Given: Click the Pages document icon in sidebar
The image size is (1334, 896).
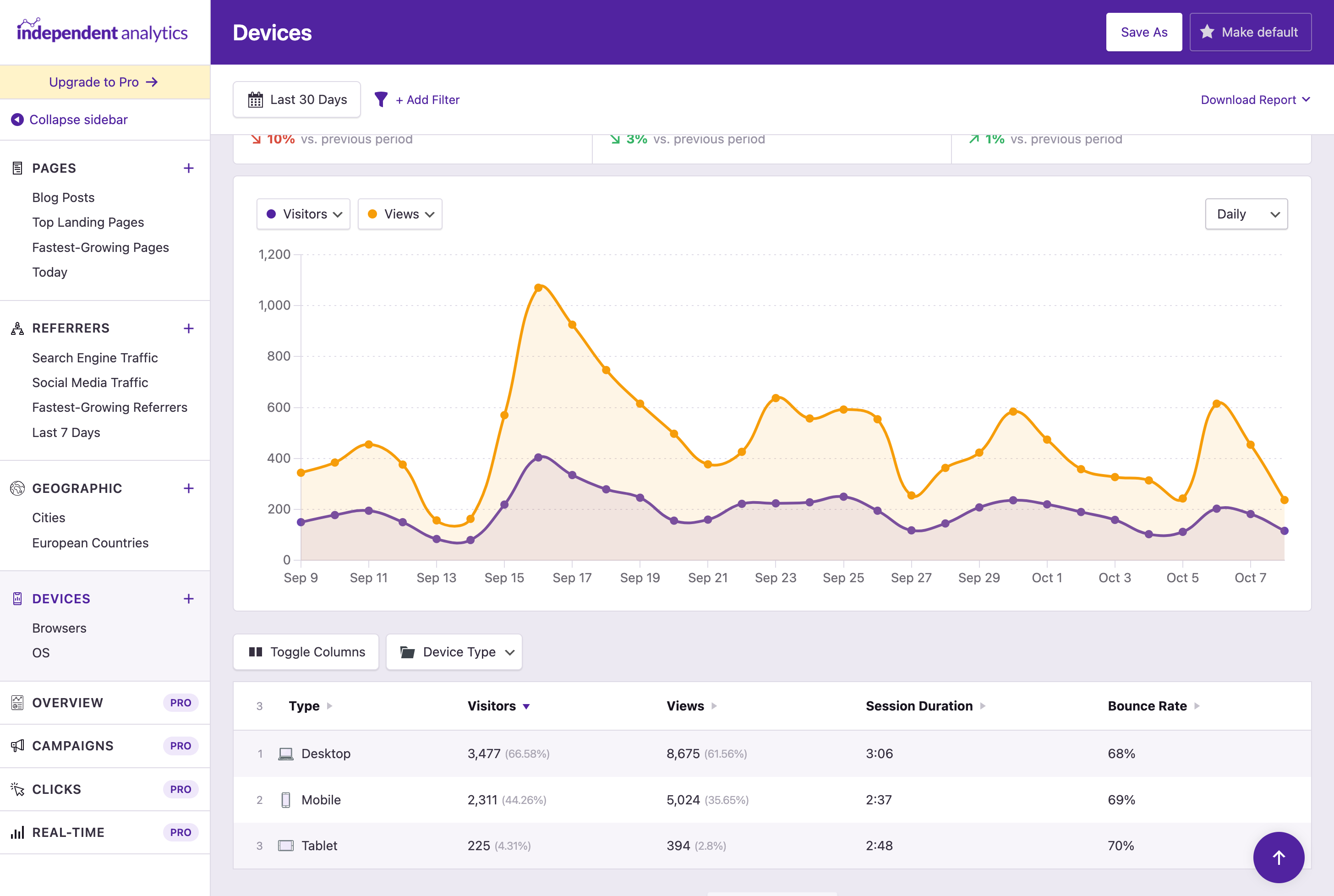Looking at the screenshot, I should (16, 168).
